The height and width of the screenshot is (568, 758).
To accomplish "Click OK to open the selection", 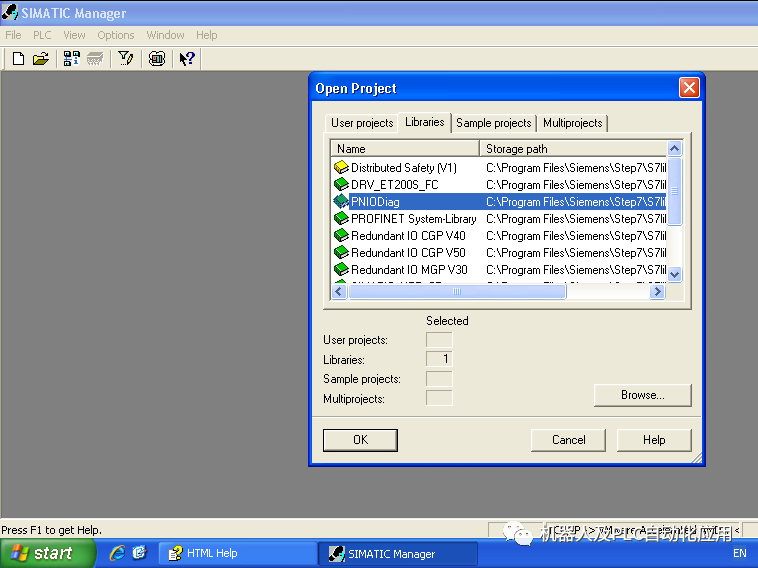I will coord(360,440).
